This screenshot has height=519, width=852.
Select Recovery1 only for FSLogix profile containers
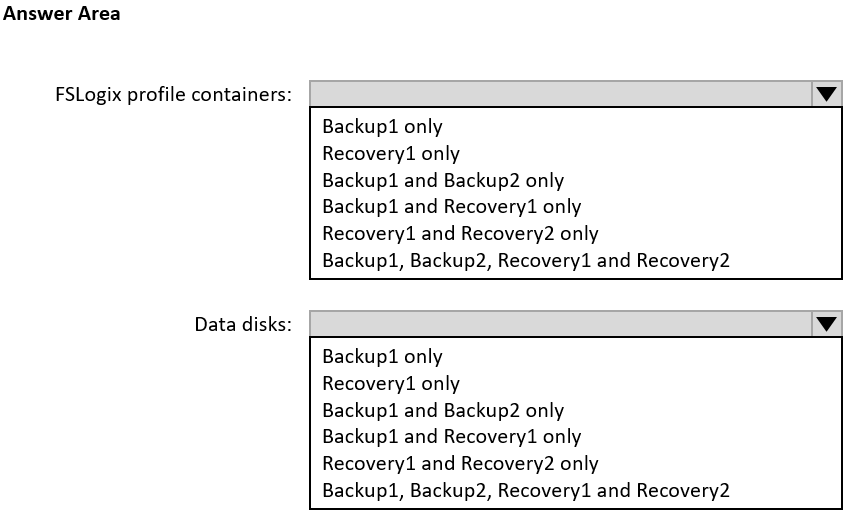pyautogui.click(x=391, y=154)
